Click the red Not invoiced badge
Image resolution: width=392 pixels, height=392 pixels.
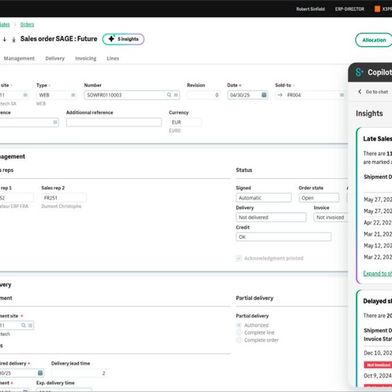point(378,365)
